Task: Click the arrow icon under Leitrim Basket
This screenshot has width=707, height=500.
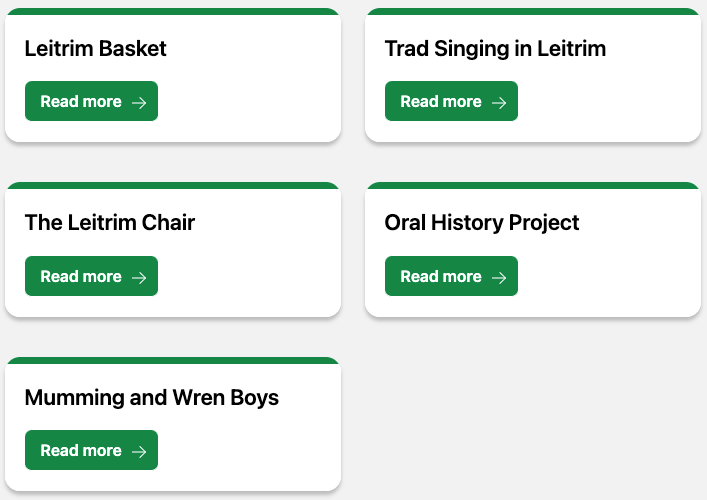Action: point(139,103)
